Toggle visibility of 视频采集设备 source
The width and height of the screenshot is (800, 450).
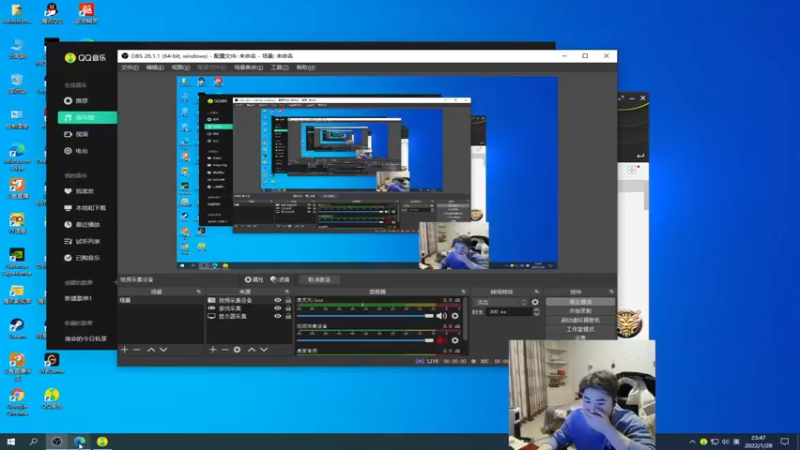click(278, 301)
